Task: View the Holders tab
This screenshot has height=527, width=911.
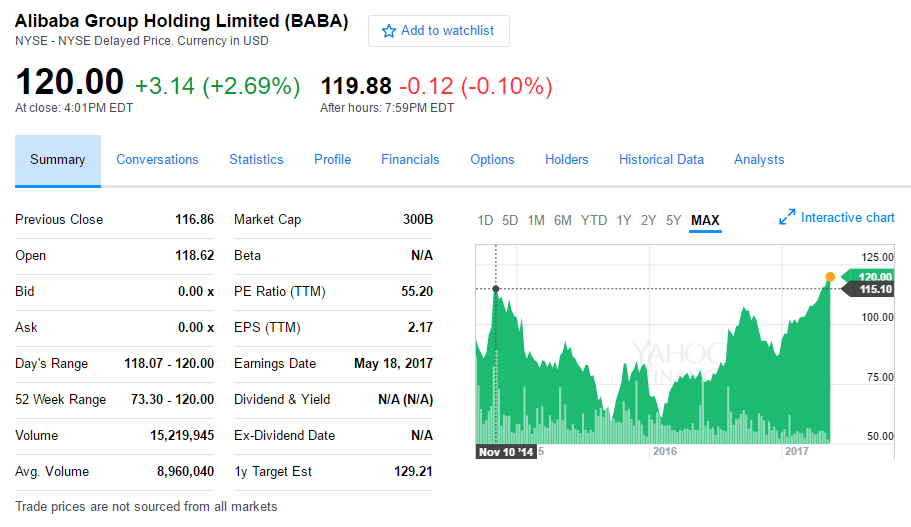Action: (566, 160)
